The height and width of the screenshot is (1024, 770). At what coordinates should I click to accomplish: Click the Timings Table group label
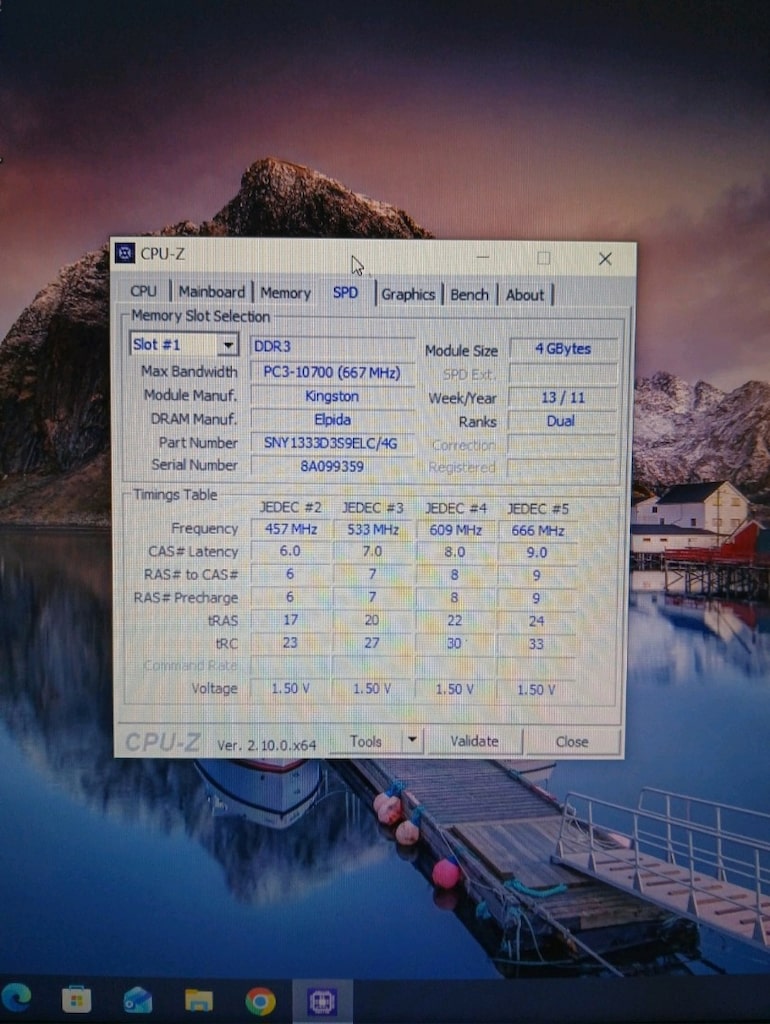175,494
